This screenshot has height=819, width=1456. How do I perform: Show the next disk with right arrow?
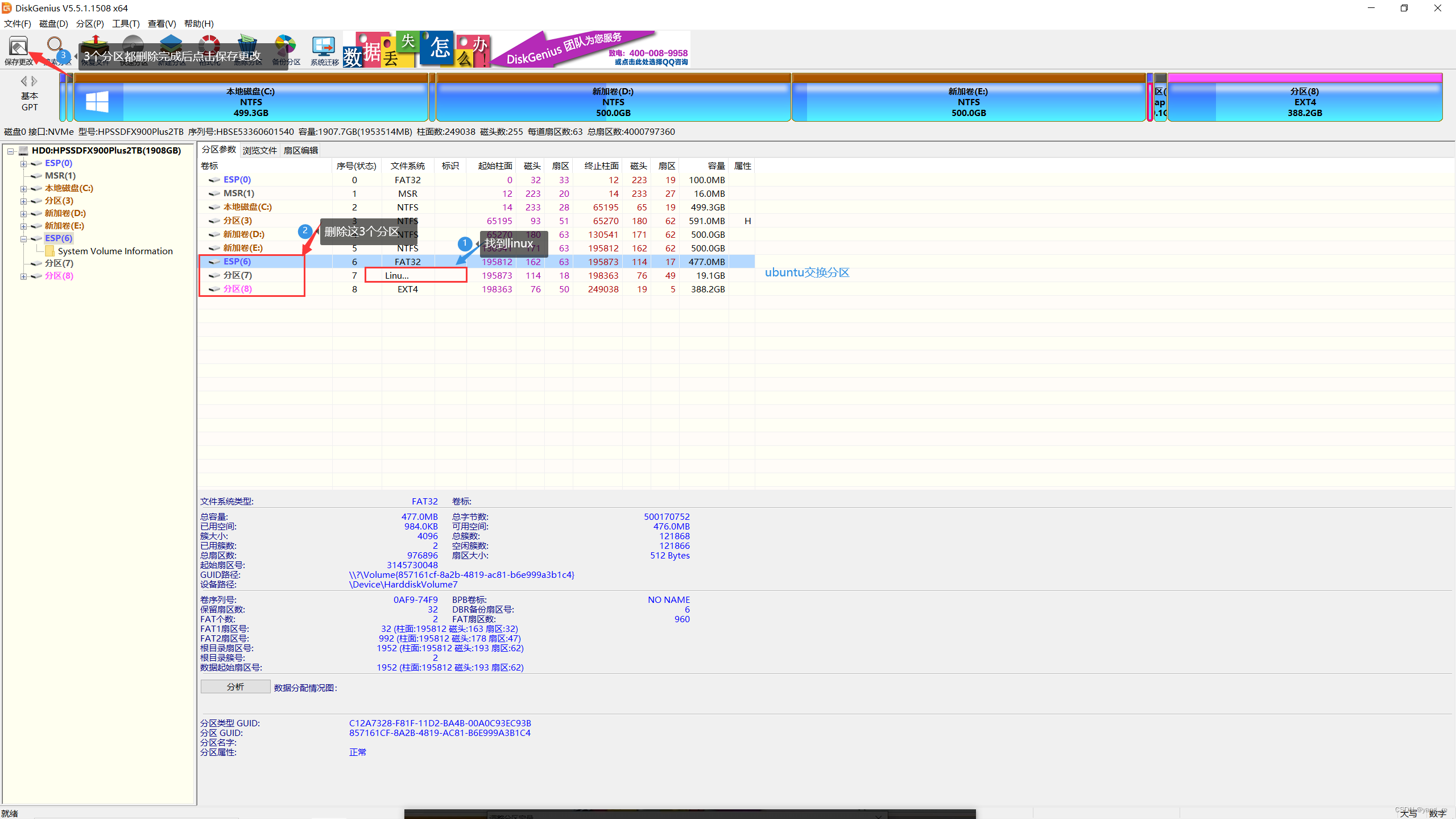point(35,81)
